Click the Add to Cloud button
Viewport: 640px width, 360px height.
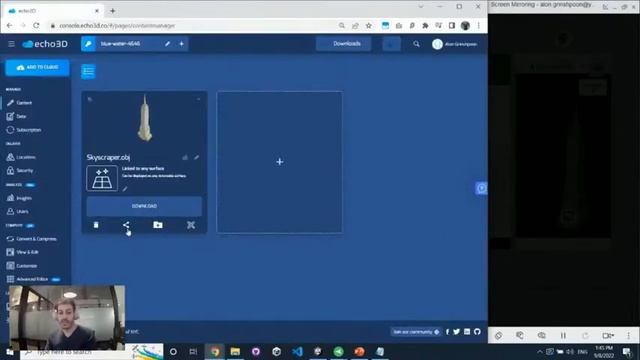pyautogui.click(x=37, y=67)
